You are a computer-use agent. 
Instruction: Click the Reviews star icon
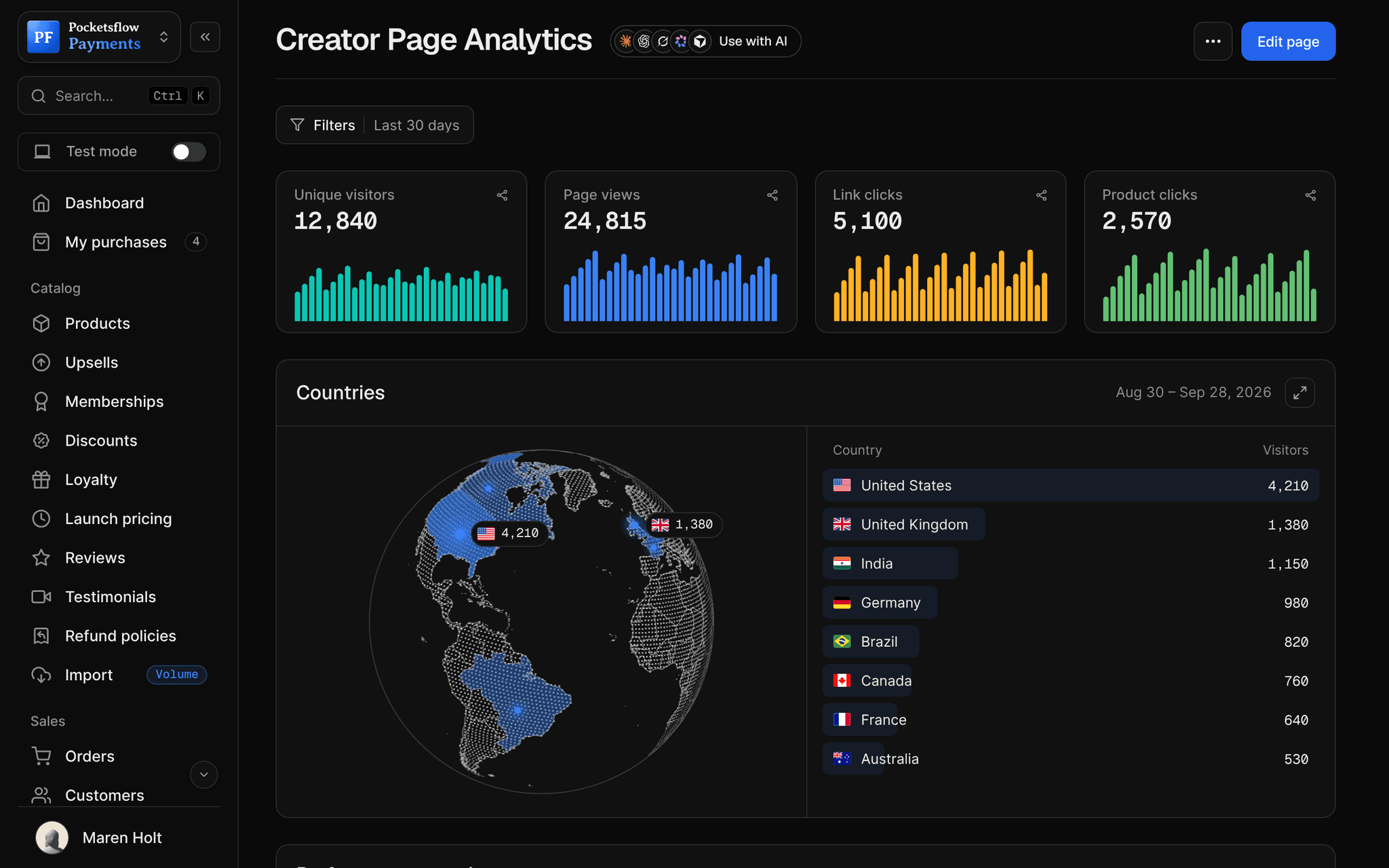point(41,557)
